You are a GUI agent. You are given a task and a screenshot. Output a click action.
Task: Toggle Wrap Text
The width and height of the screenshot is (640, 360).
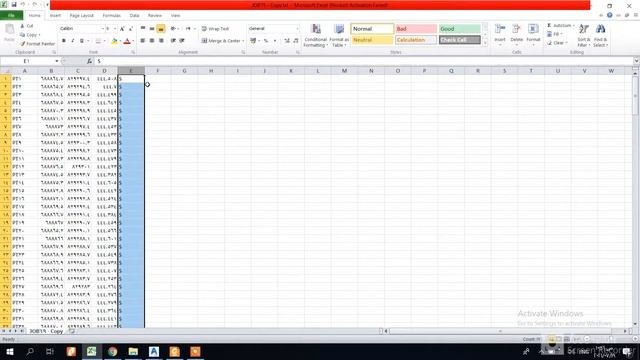click(215, 29)
